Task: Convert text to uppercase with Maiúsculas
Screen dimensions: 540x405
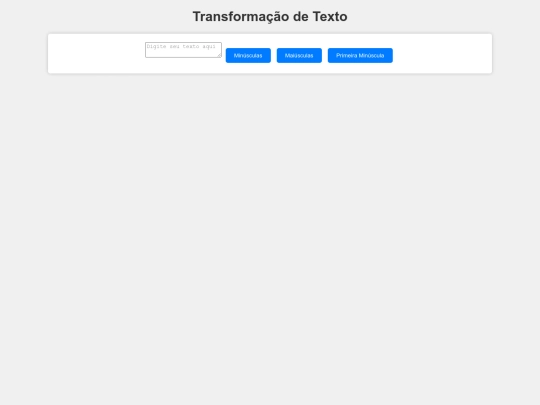Action: (x=299, y=55)
